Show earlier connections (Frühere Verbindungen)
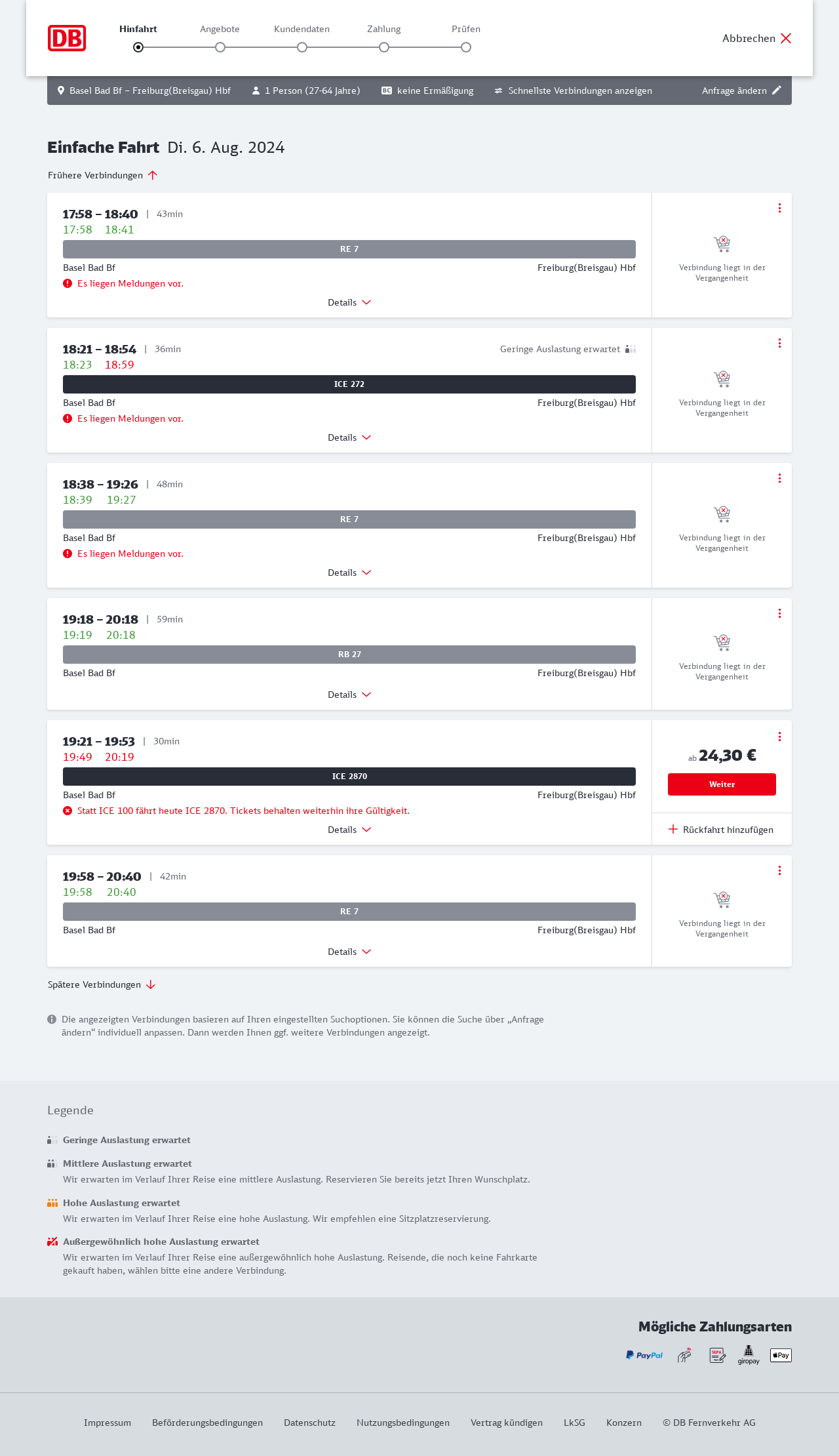Screen dimensions: 839x1456 [103, 175]
